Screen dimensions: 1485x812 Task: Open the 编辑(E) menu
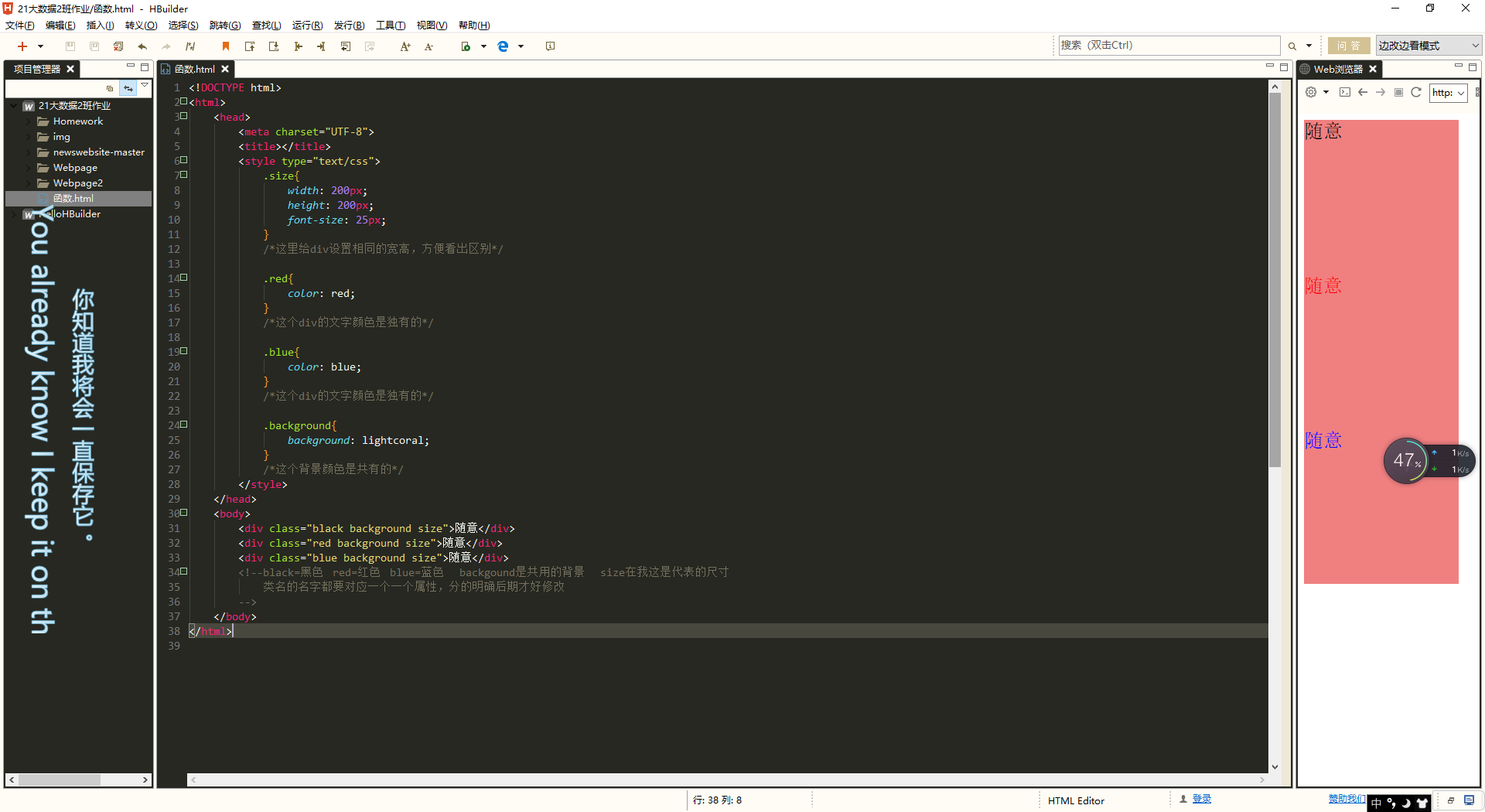pyautogui.click(x=60, y=26)
